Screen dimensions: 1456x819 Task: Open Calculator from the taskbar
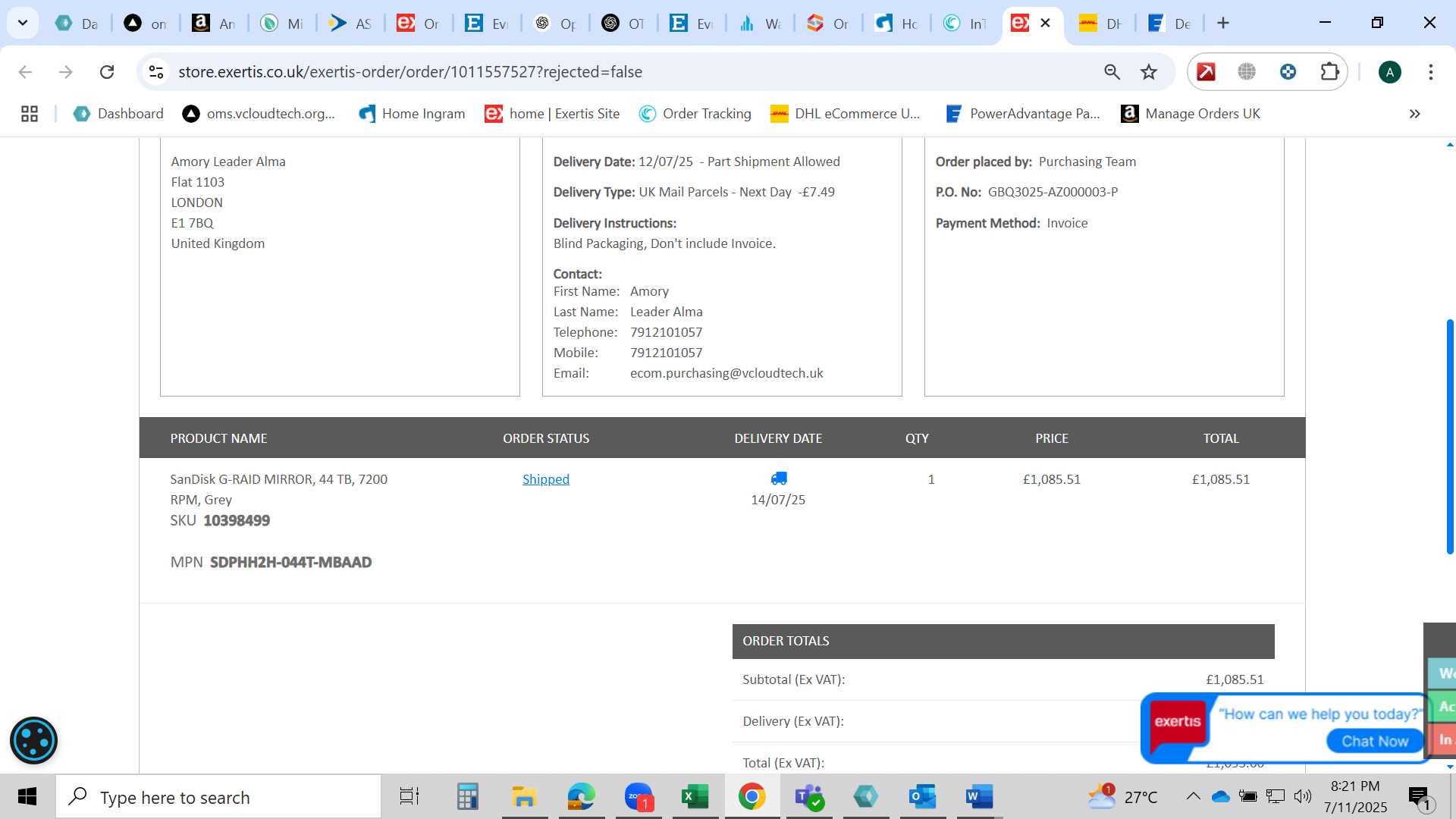click(x=467, y=797)
